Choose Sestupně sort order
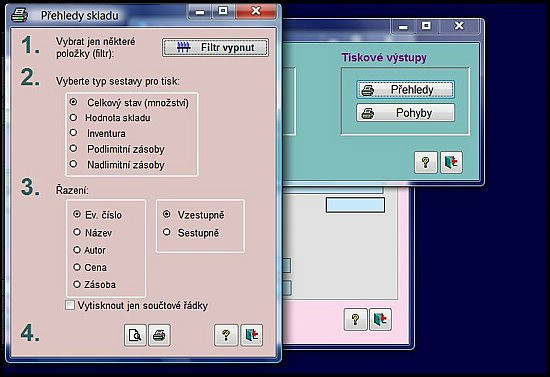This screenshot has width=550, height=377. [167, 232]
